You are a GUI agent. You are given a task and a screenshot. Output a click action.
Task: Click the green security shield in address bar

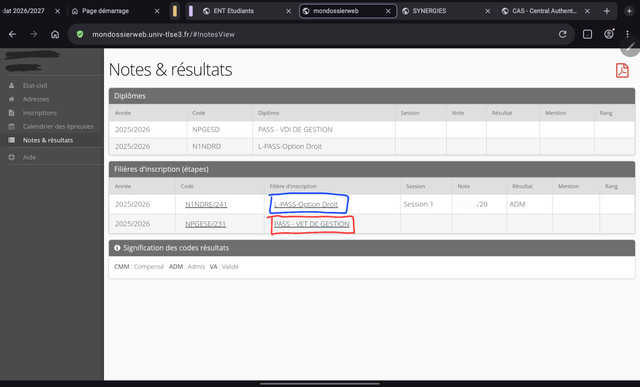[x=80, y=34]
